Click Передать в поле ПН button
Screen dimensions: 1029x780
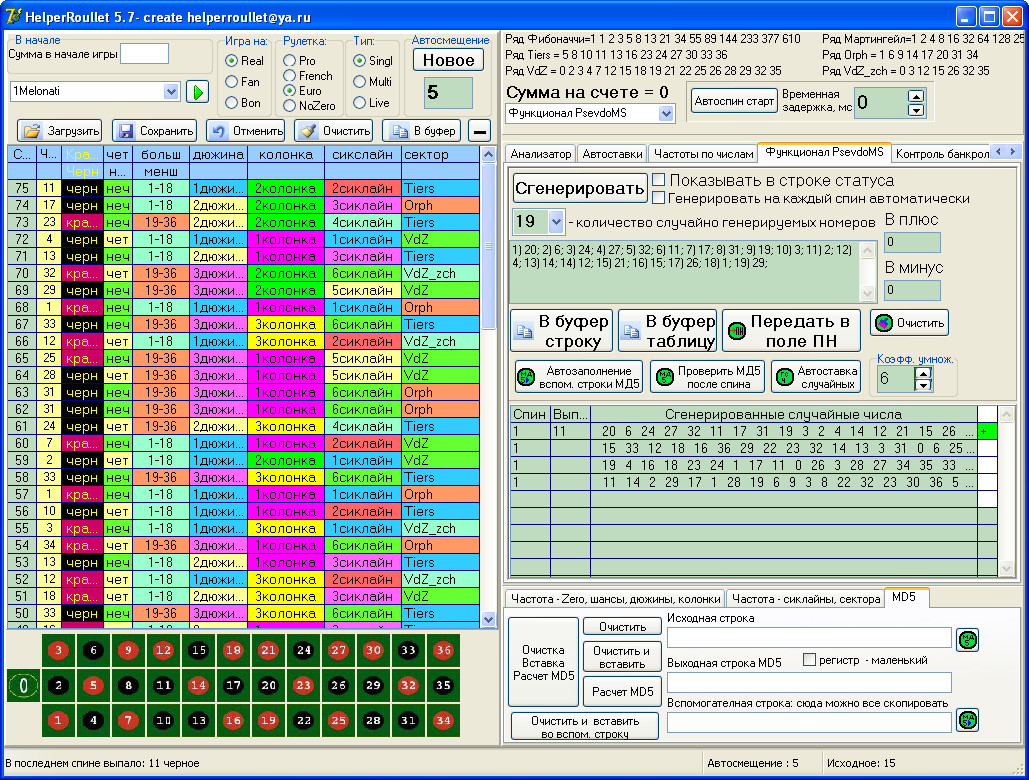pyautogui.click(x=789, y=331)
